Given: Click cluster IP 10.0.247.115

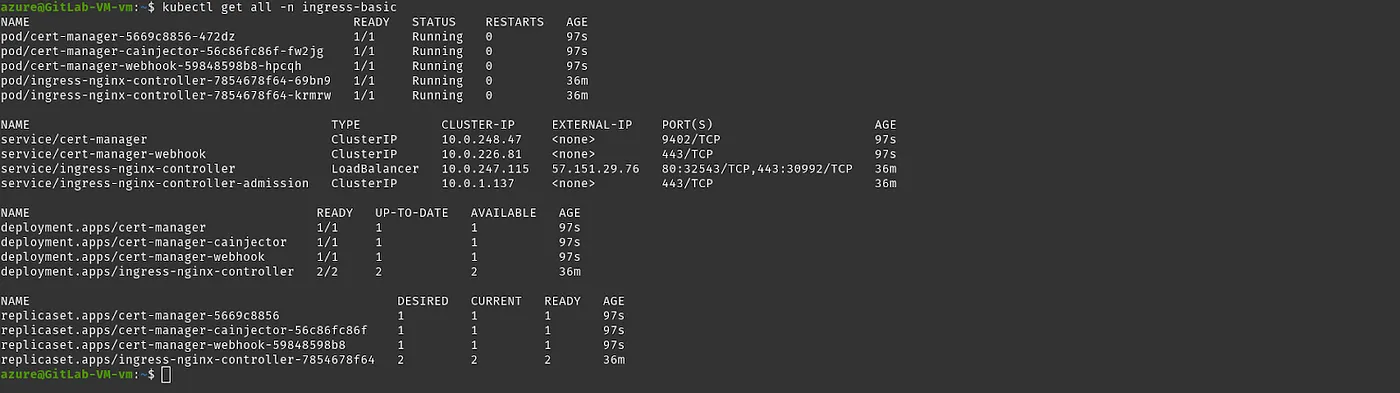Looking at the screenshot, I should coord(485,169).
